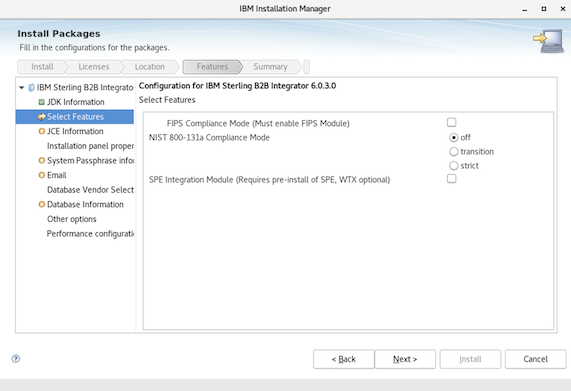571x391 pixels.
Task: Minimize the IBM Installation Manager window
Action: point(524,9)
